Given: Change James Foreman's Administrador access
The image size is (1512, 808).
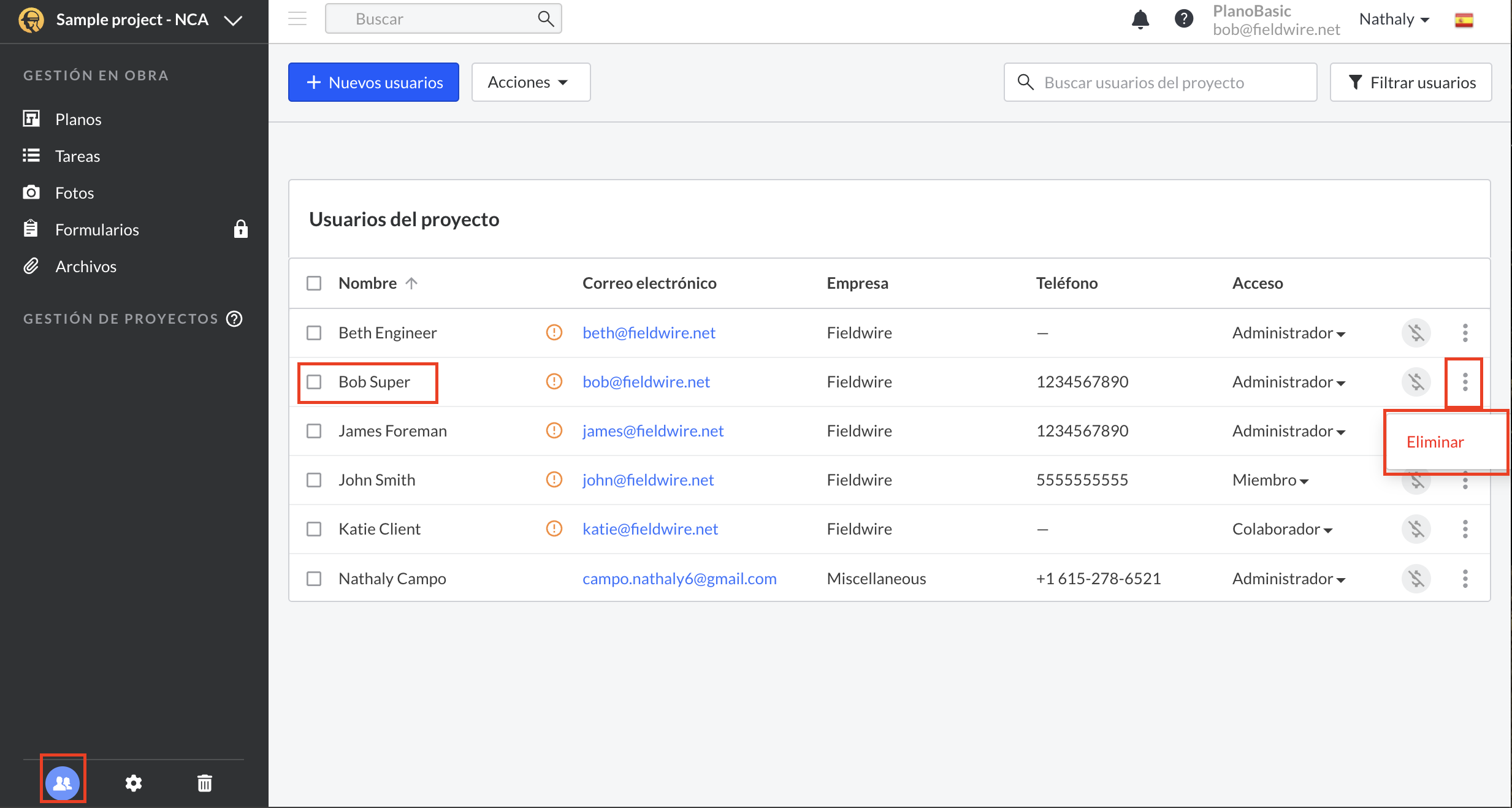Looking at the screenshot, I should pyautogui.click(x=1289, y=431).
